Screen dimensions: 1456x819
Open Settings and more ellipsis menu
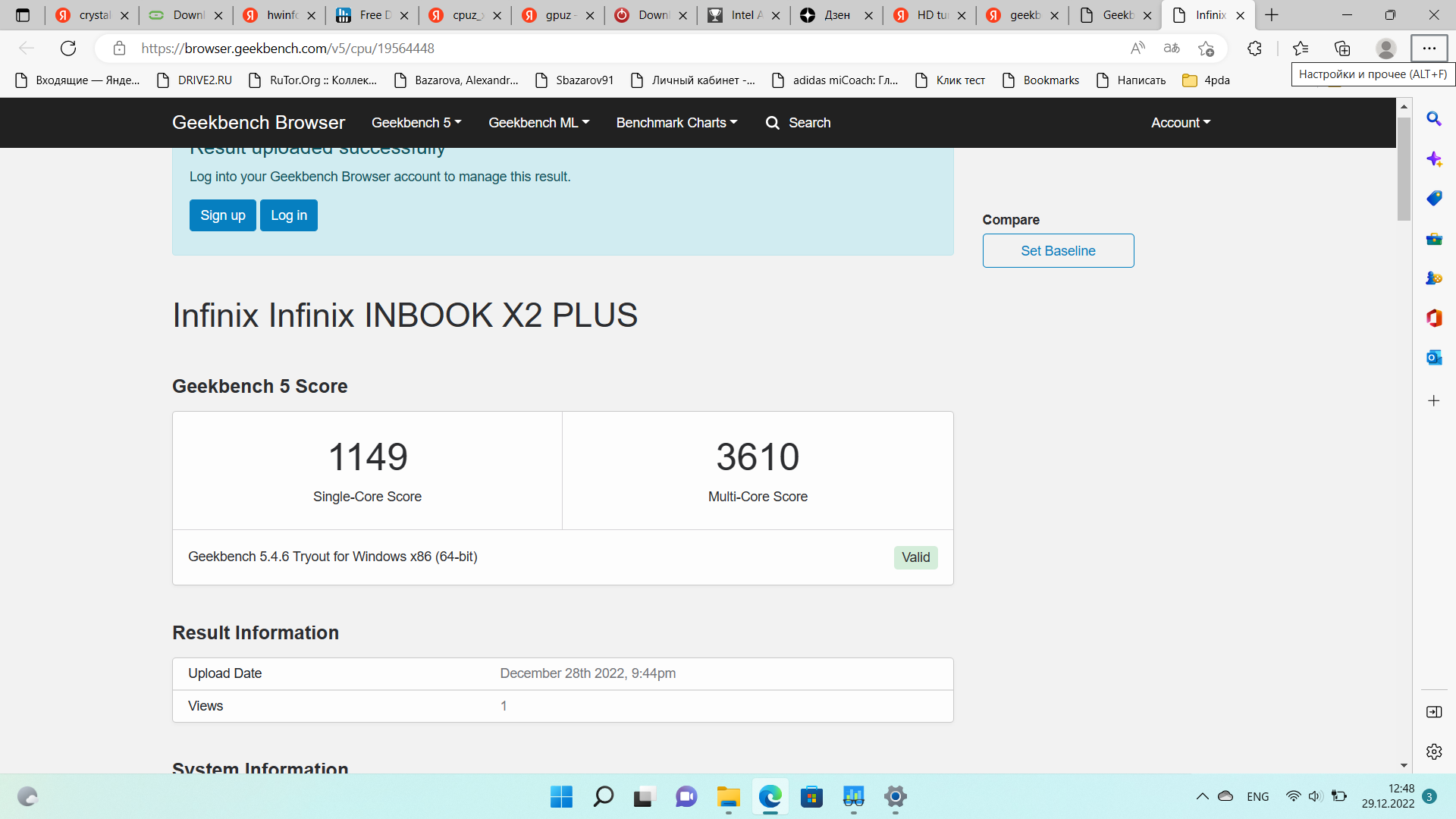pyautogui.click(x=1429, y=49)
